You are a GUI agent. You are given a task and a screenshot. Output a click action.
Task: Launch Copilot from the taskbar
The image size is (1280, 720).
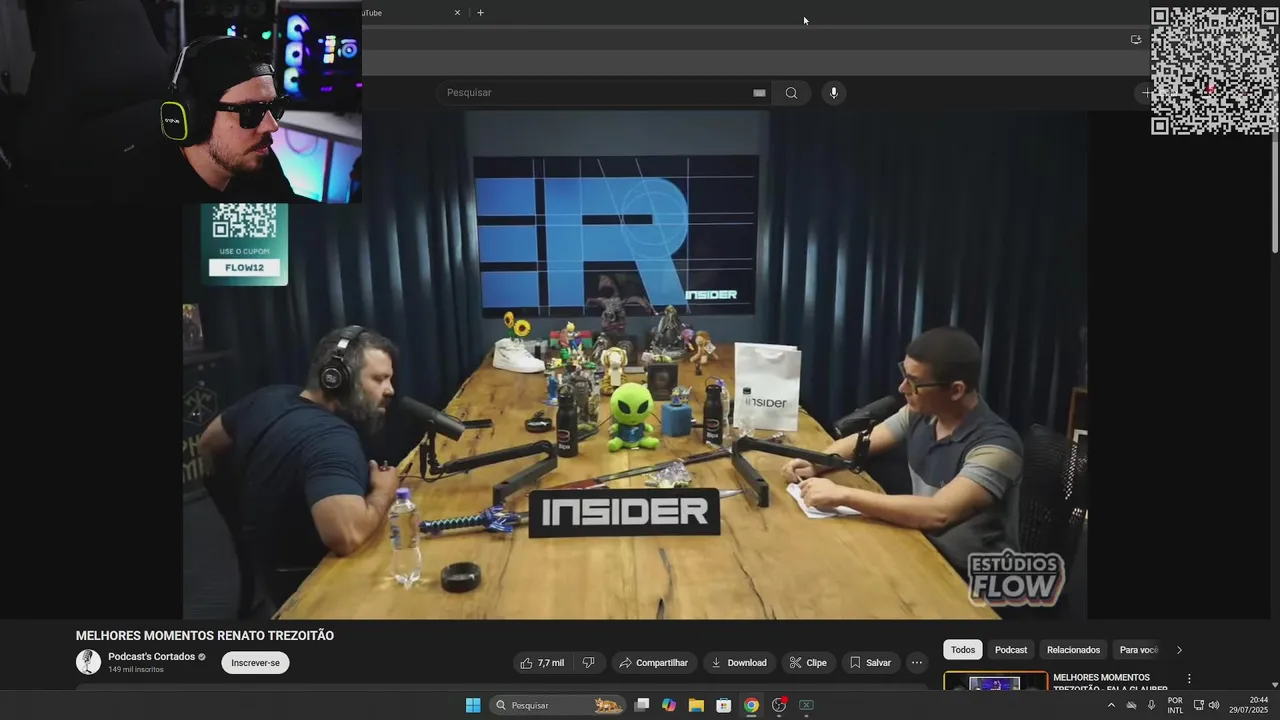point(669,705)
